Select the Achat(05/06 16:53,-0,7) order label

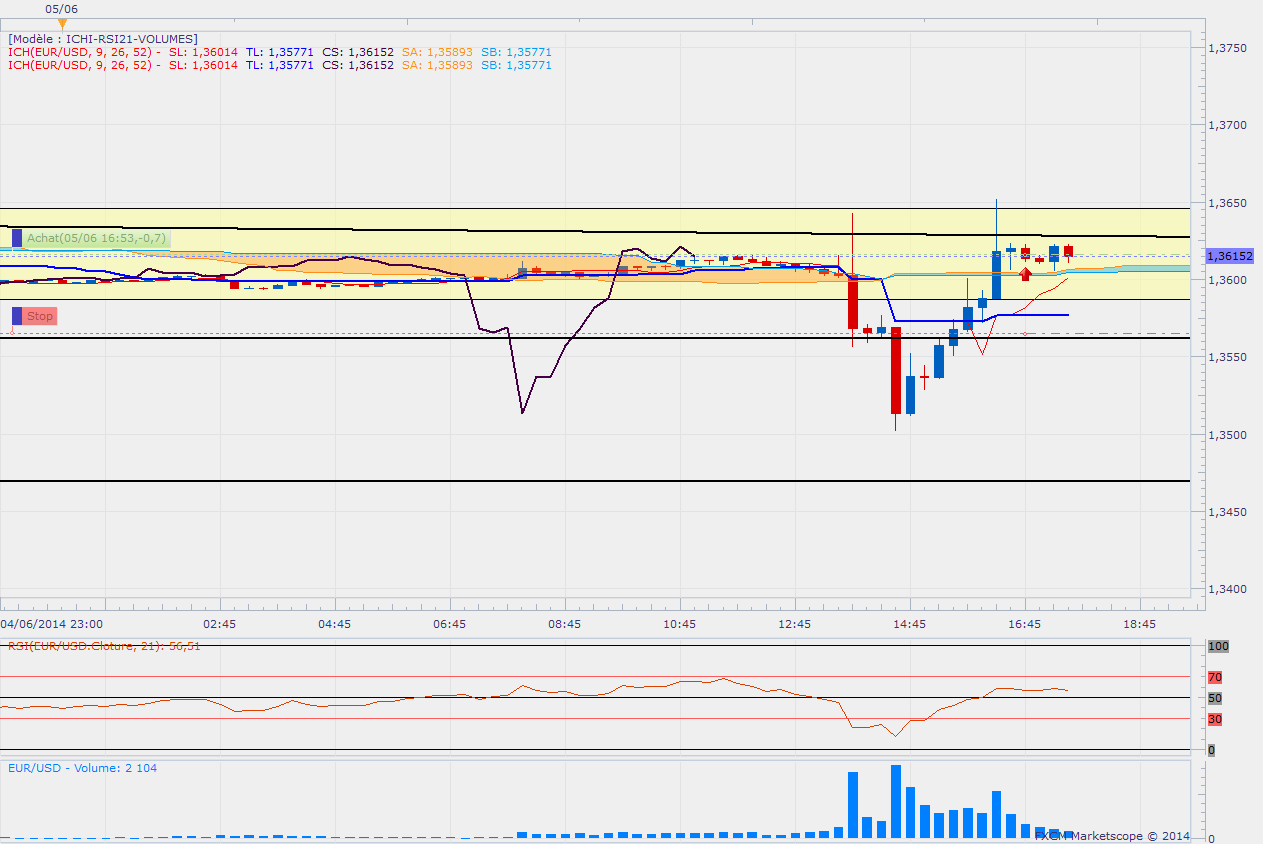96,238
